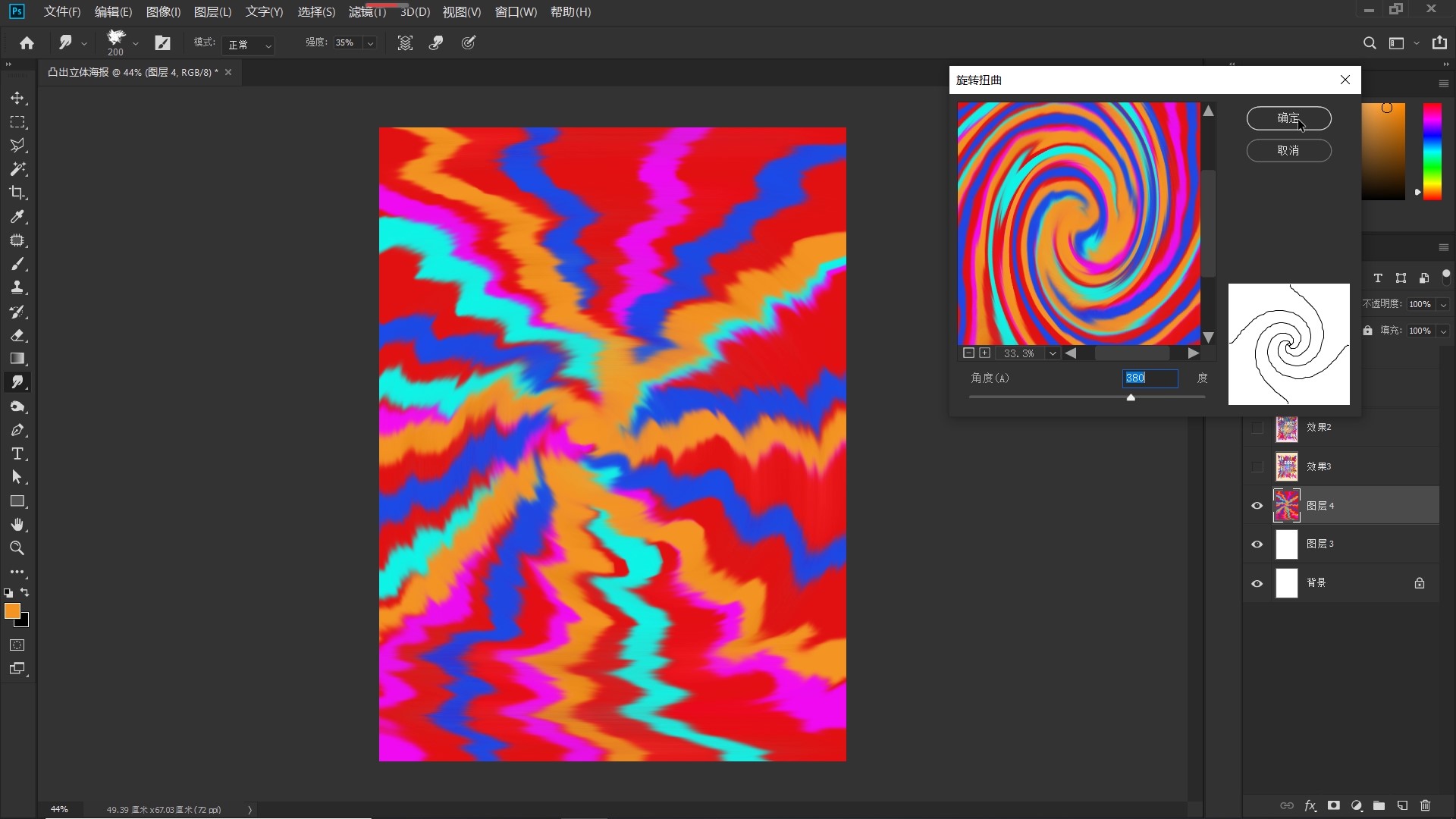Select the Magic Wand tool

coord(17,169)
